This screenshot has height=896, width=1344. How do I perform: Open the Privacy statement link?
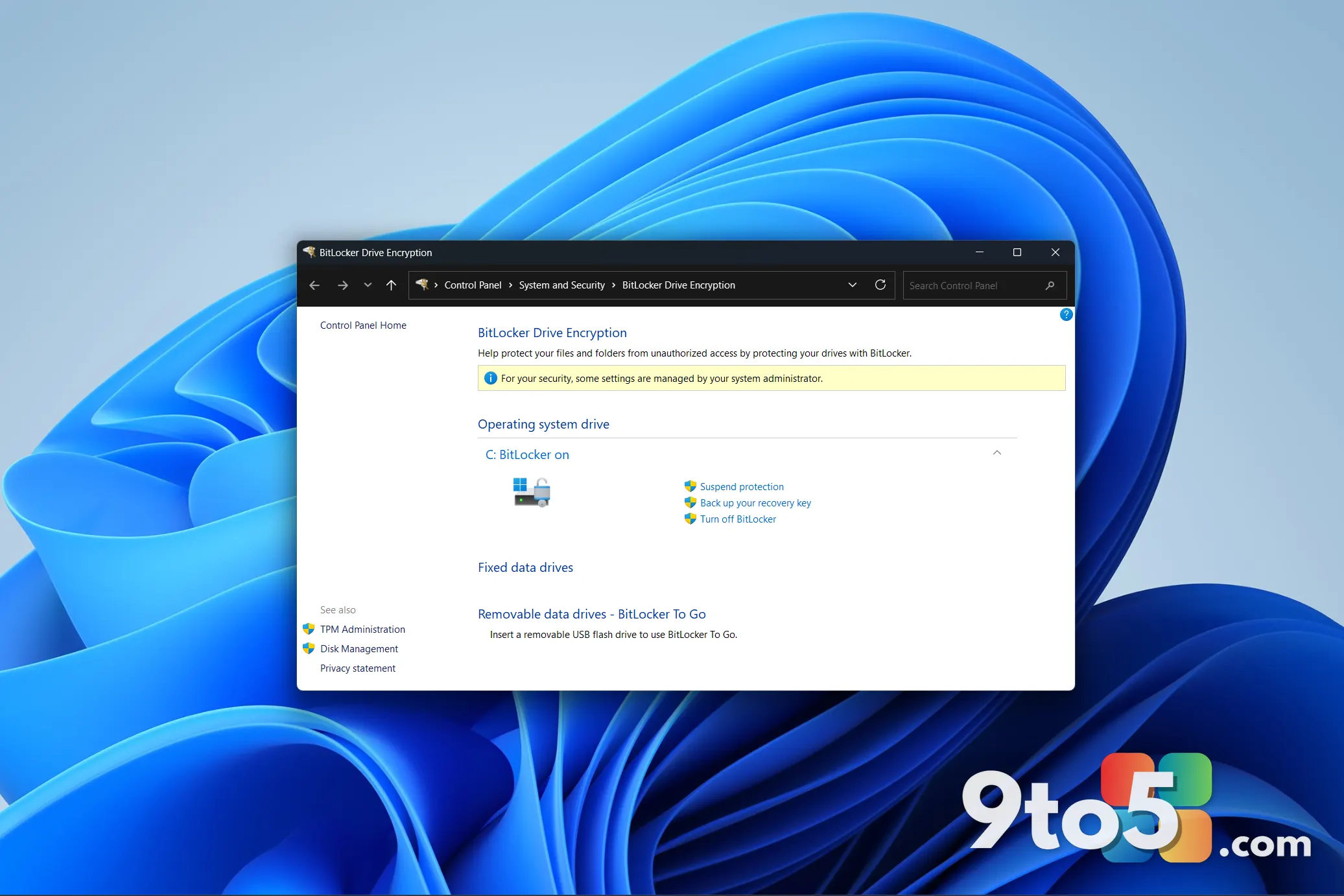pyautogui.click(x=357, y=668)
